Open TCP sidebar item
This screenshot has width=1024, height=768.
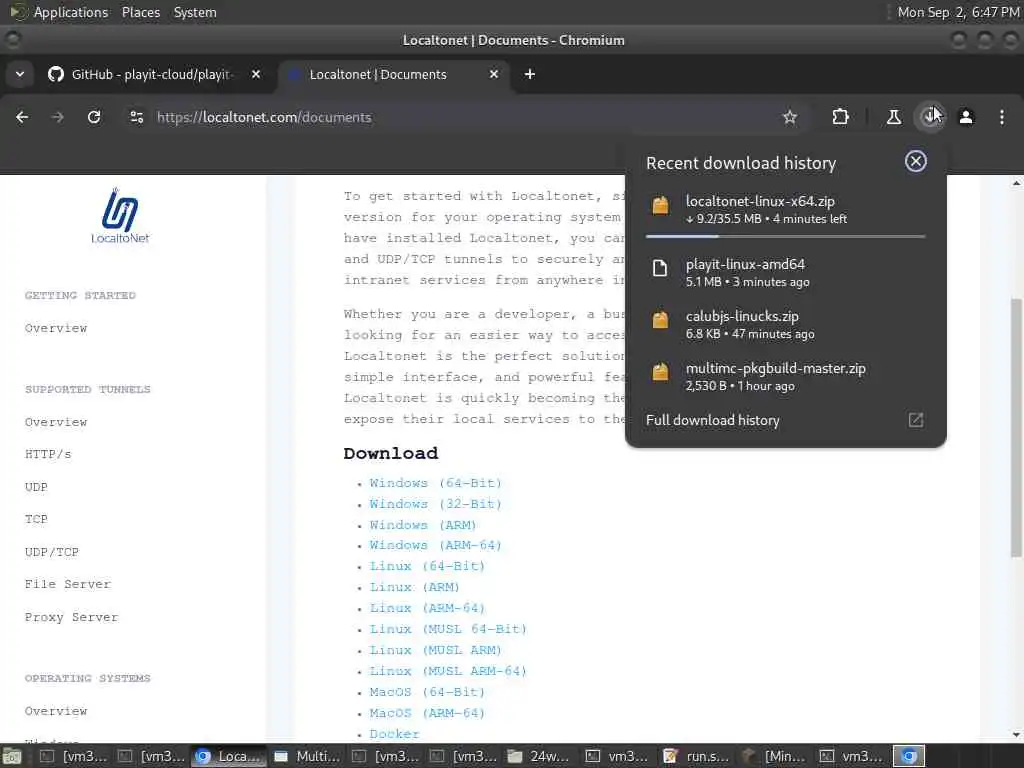[36, 519]
